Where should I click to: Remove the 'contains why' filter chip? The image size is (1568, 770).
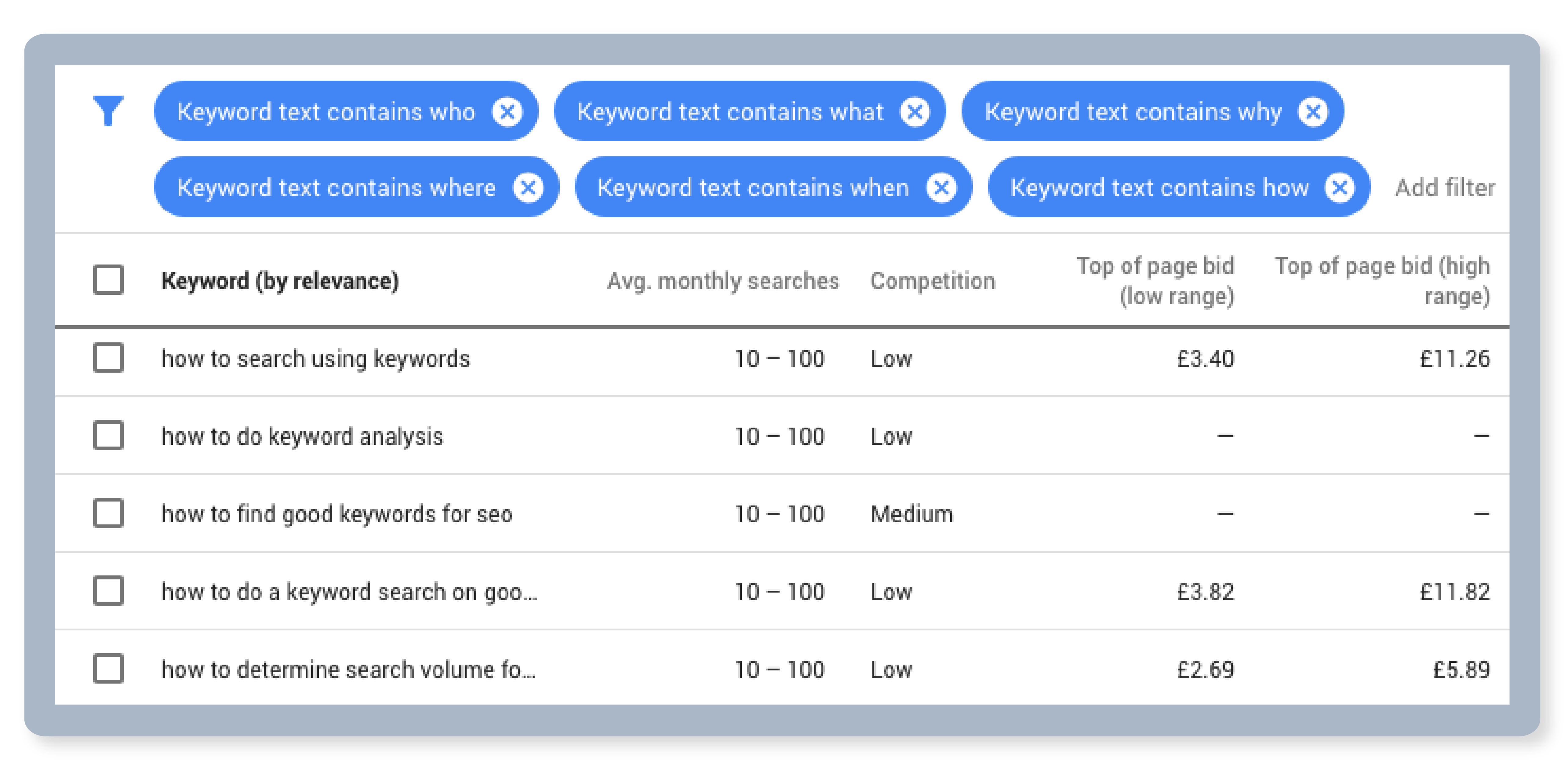[x=1313, y=112]
